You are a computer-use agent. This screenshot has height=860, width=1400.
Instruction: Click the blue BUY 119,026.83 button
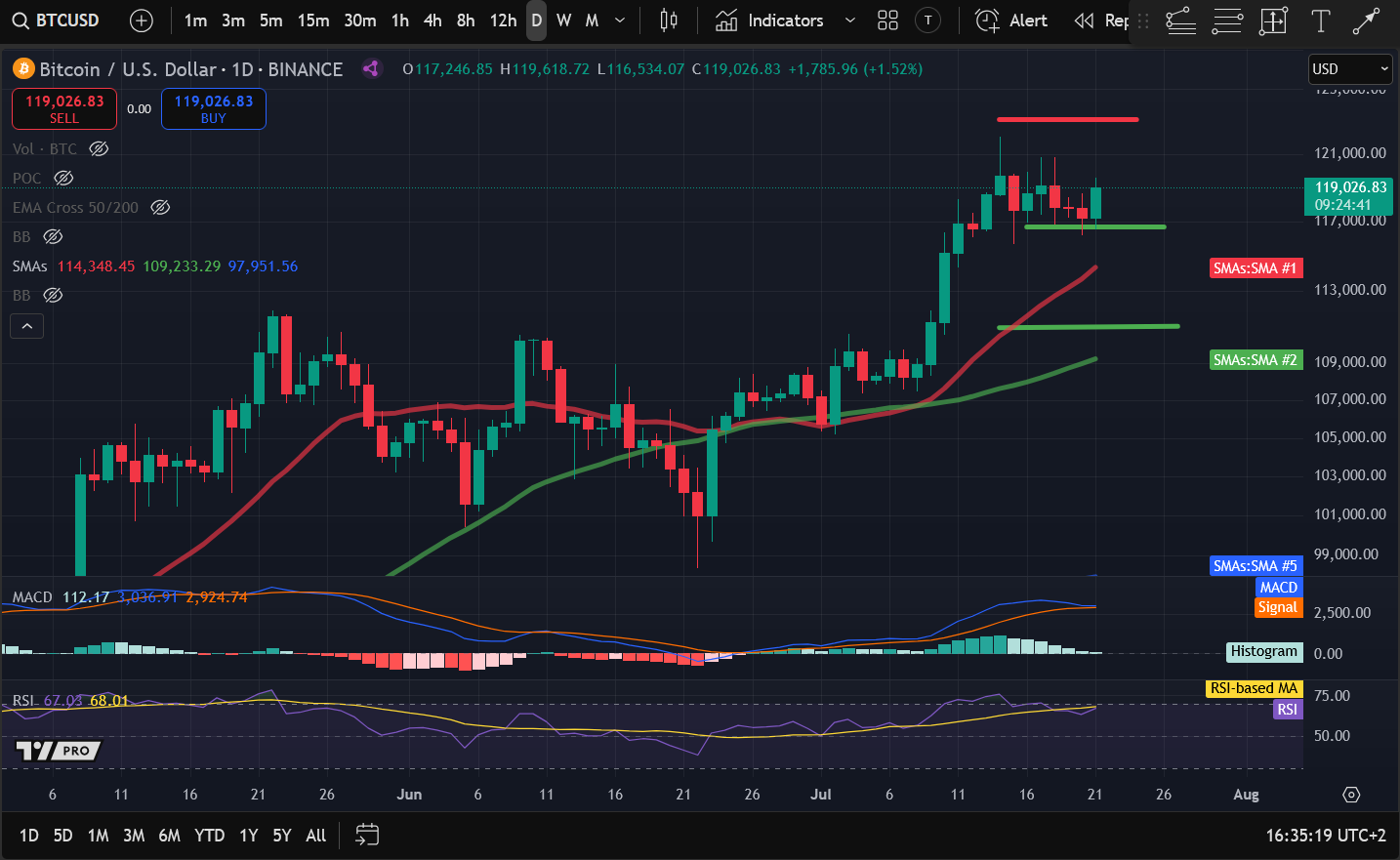point(214,108)
